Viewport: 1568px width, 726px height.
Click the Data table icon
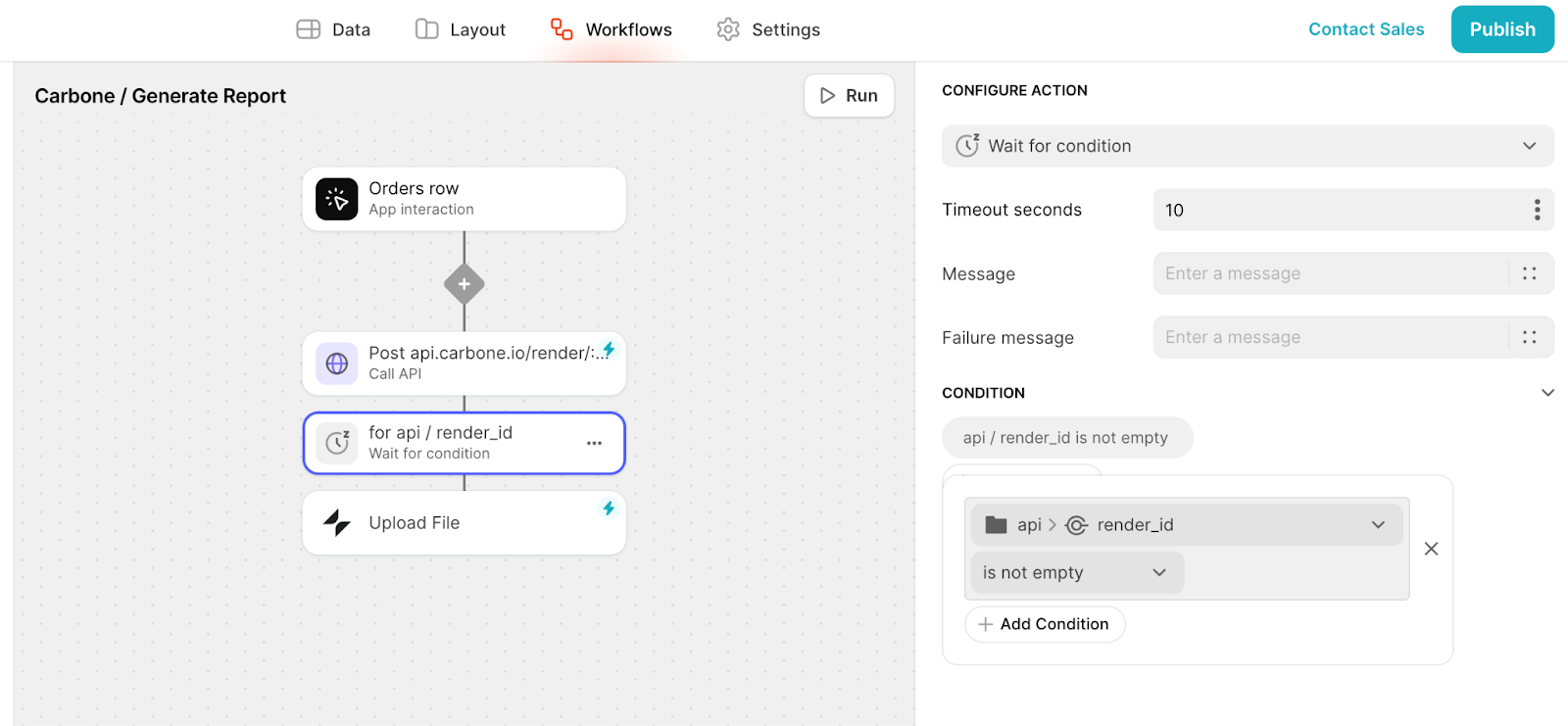click(x=308, y=29)
